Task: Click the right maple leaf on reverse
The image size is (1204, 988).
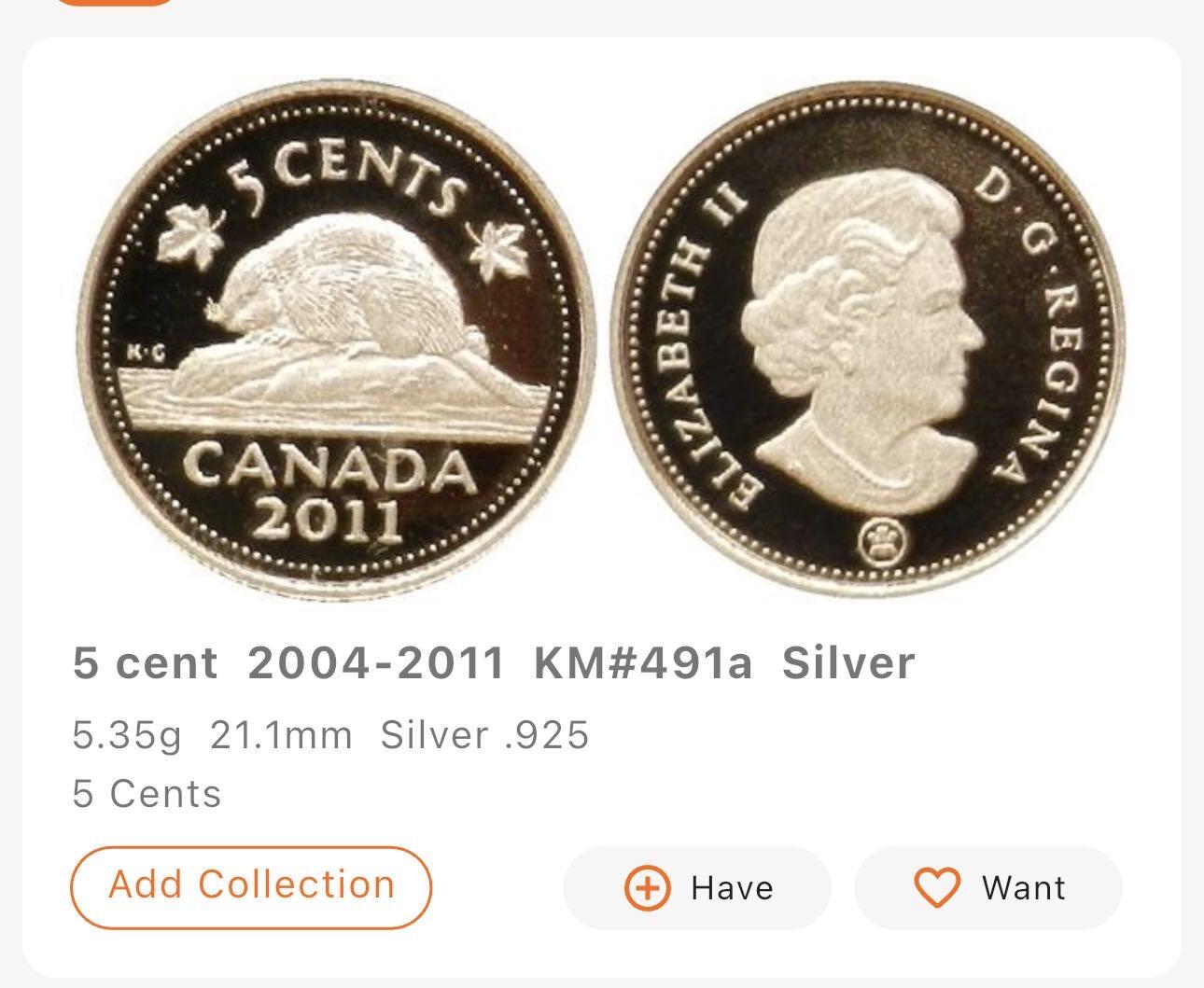Action: pos(496,252)
